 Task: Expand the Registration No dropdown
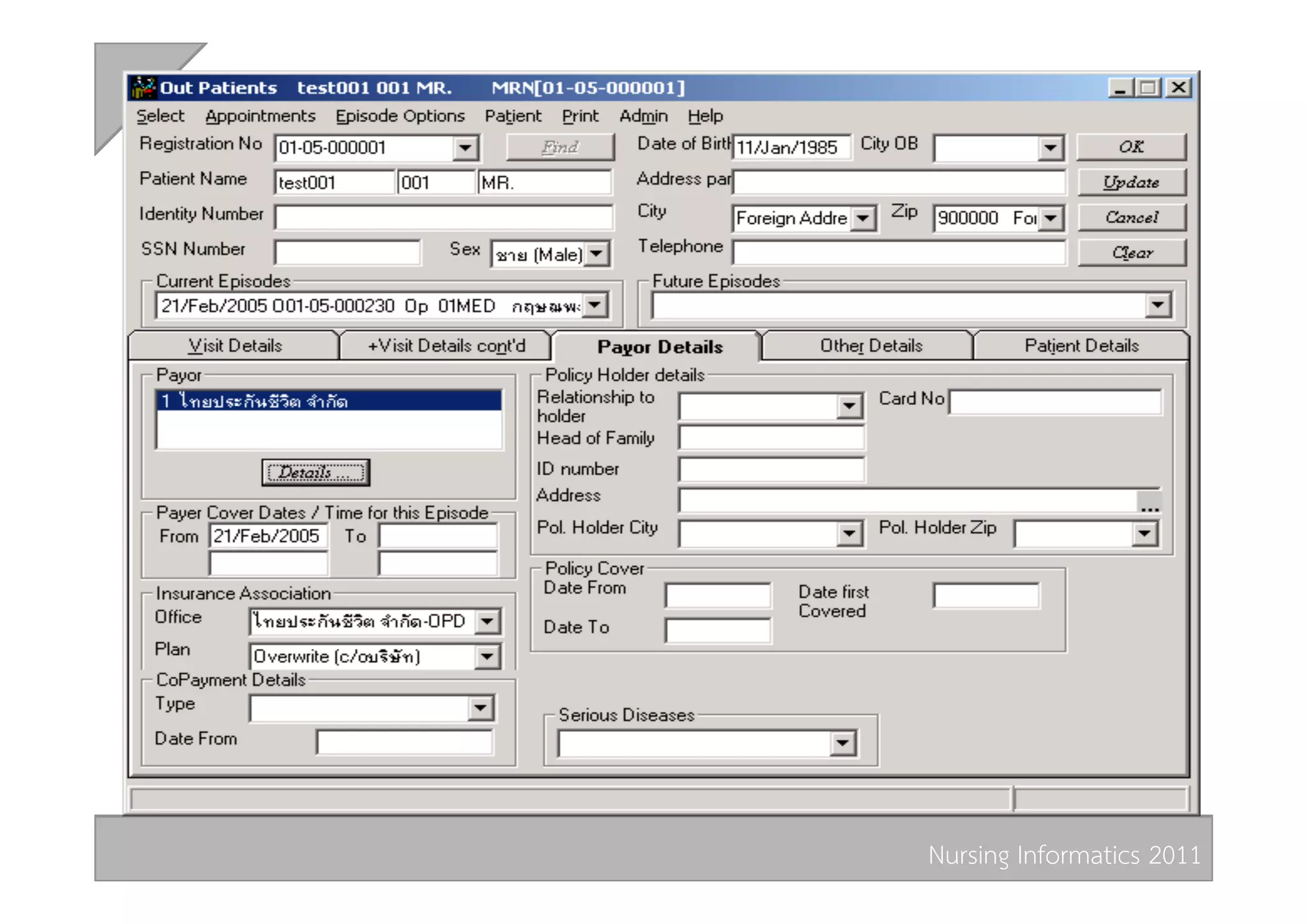pyautogui.click(x=466, y=148)
